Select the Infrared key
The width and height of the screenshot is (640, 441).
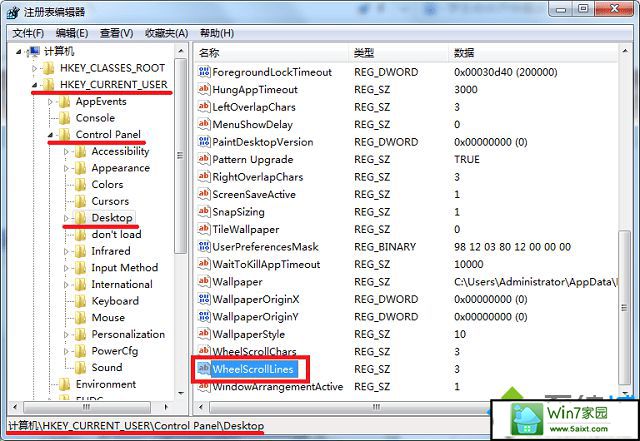[111, 251]
